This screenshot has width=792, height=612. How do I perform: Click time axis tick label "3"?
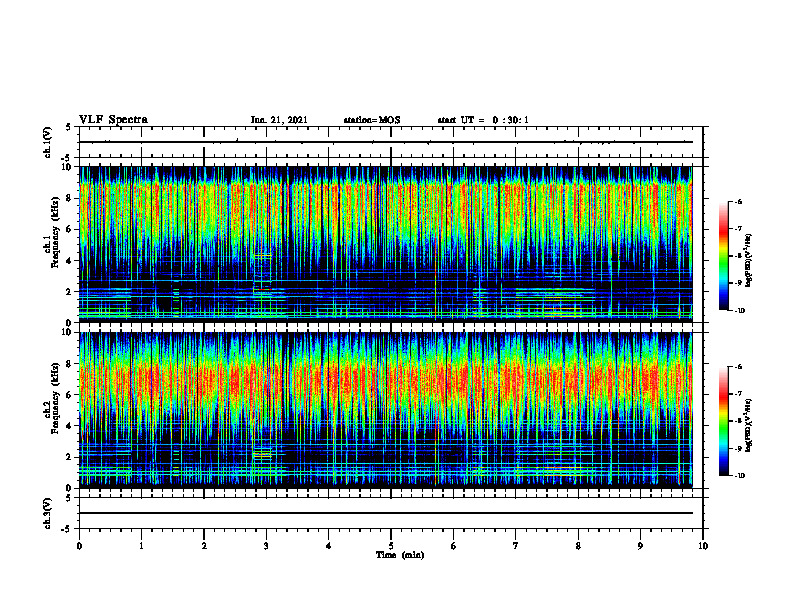click(x=266, y=546)
